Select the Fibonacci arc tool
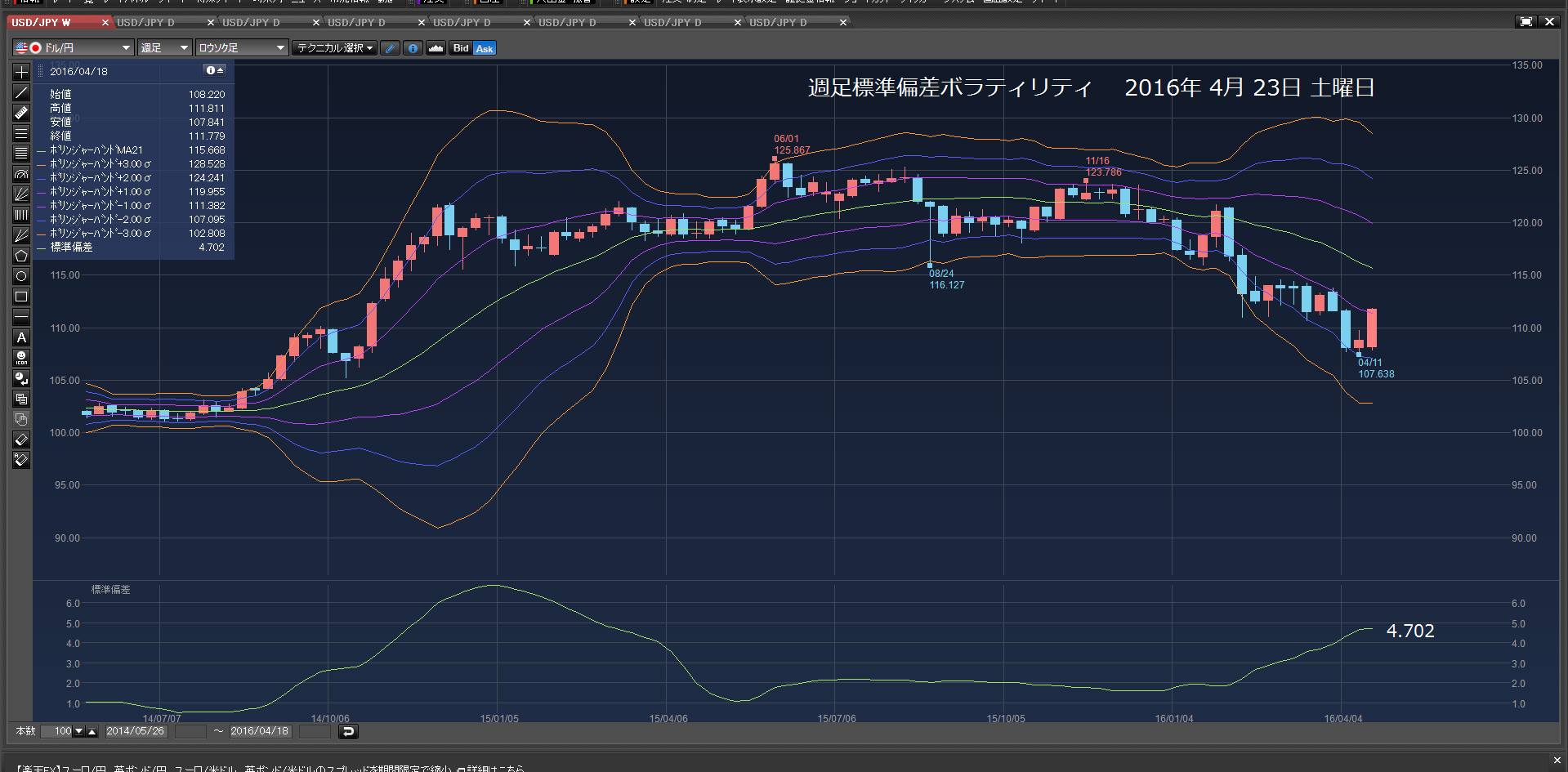The width and height of the screenshot is (1568, 772). click(x=21, y=174)
